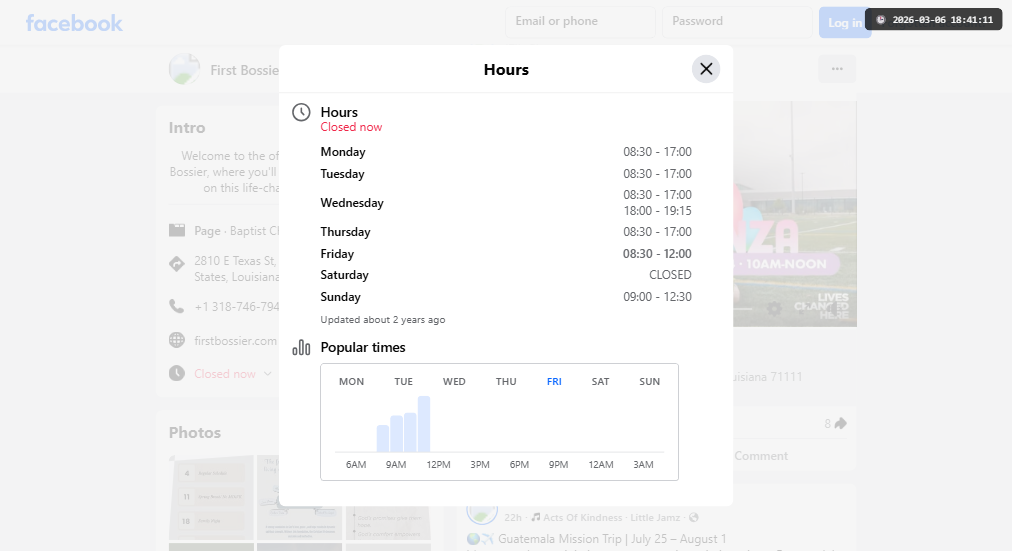Click the post author's avatar
The width and height of the screenshot is (1012, 551).
click(x=481, y=514)
